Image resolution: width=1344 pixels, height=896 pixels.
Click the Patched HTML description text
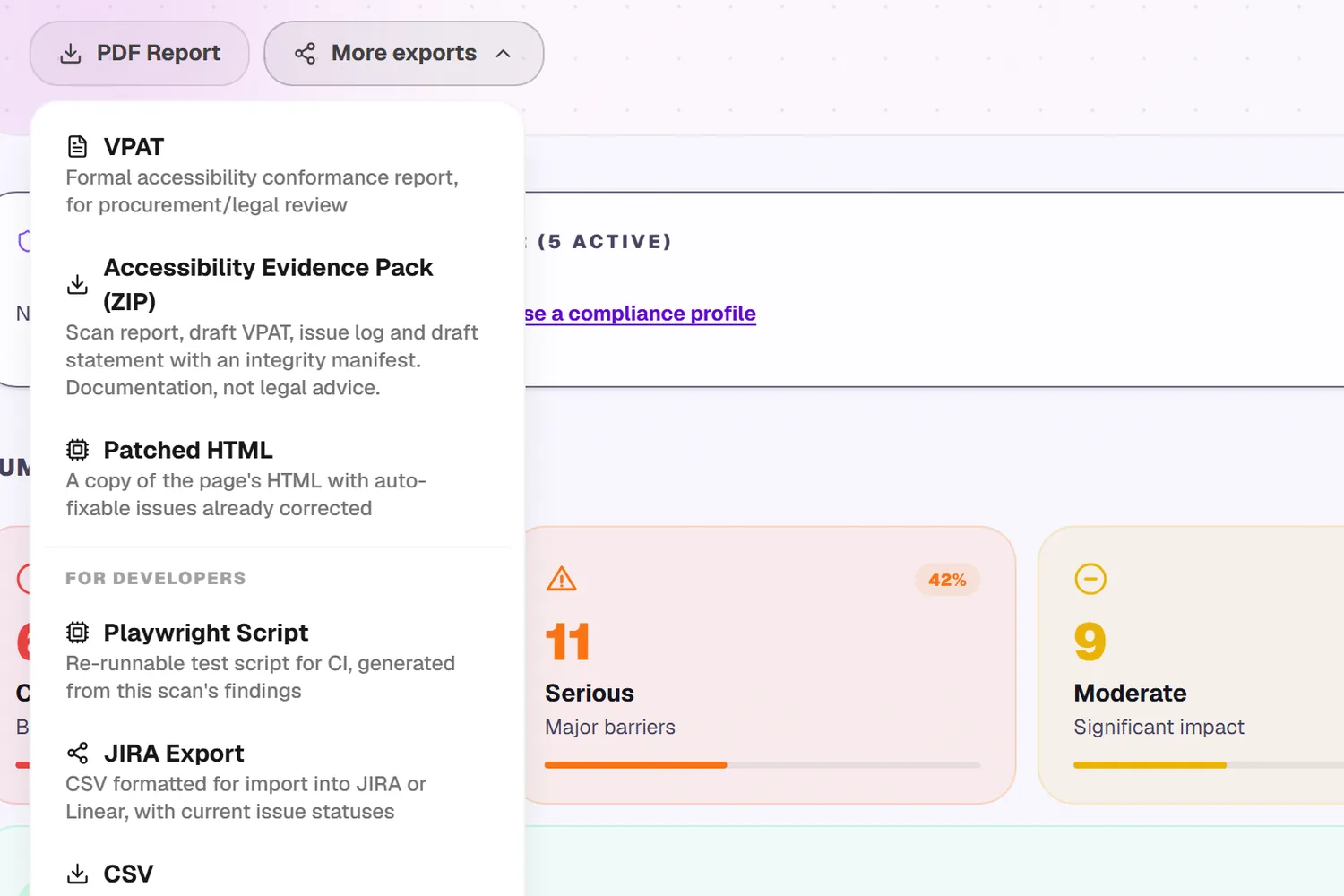click(246, 495)
